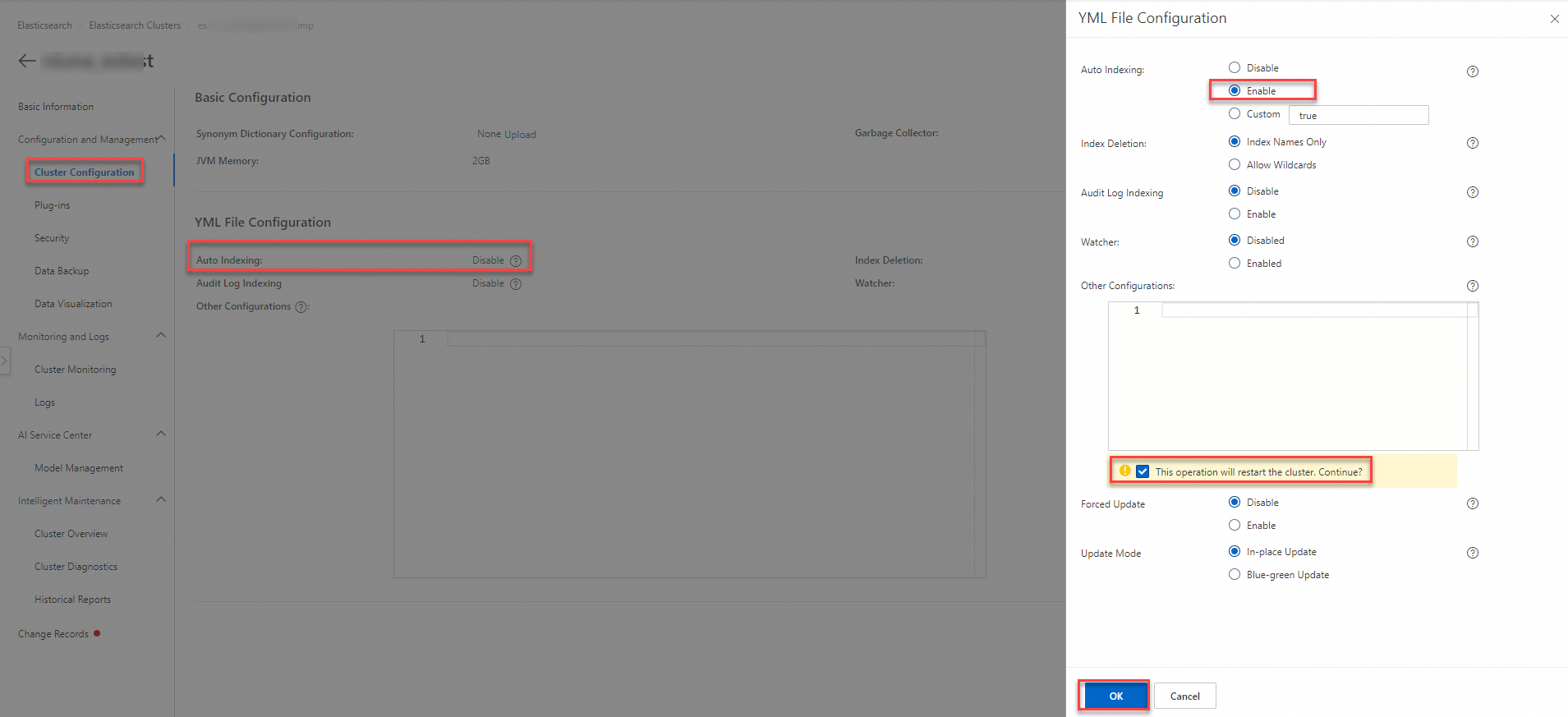The height and width of the screenshot is (717, 1568).
Task: Expand the collapsed left side panel handle
Action: [5, 361]
